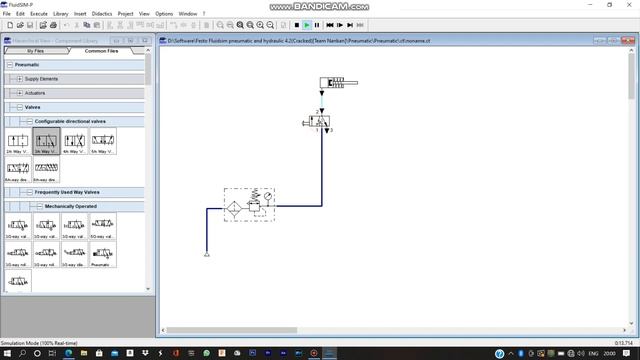
Task: Collapse Configurable directional valves section
Action: tap(30, 121)
